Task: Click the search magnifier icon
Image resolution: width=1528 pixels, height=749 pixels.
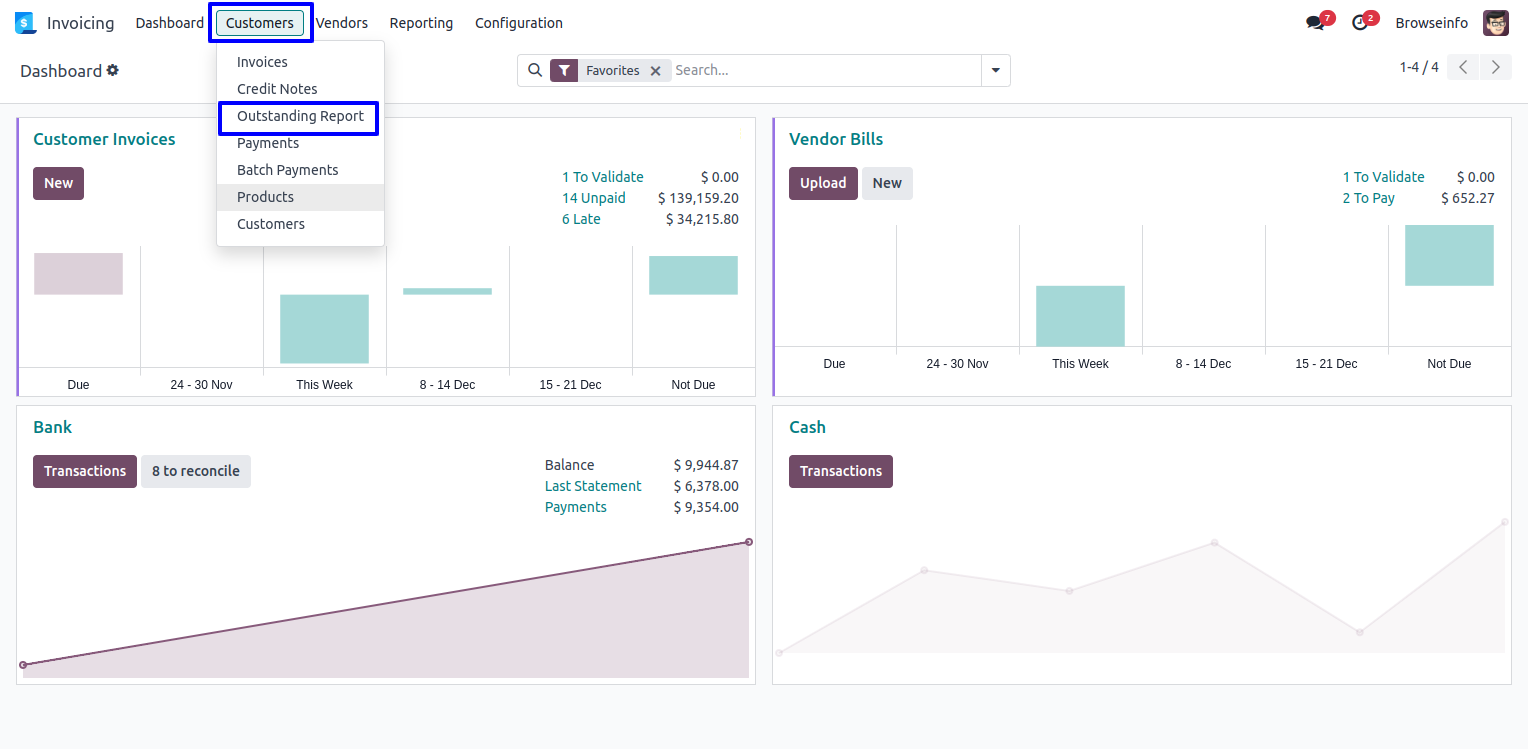Action: point(535,70)
